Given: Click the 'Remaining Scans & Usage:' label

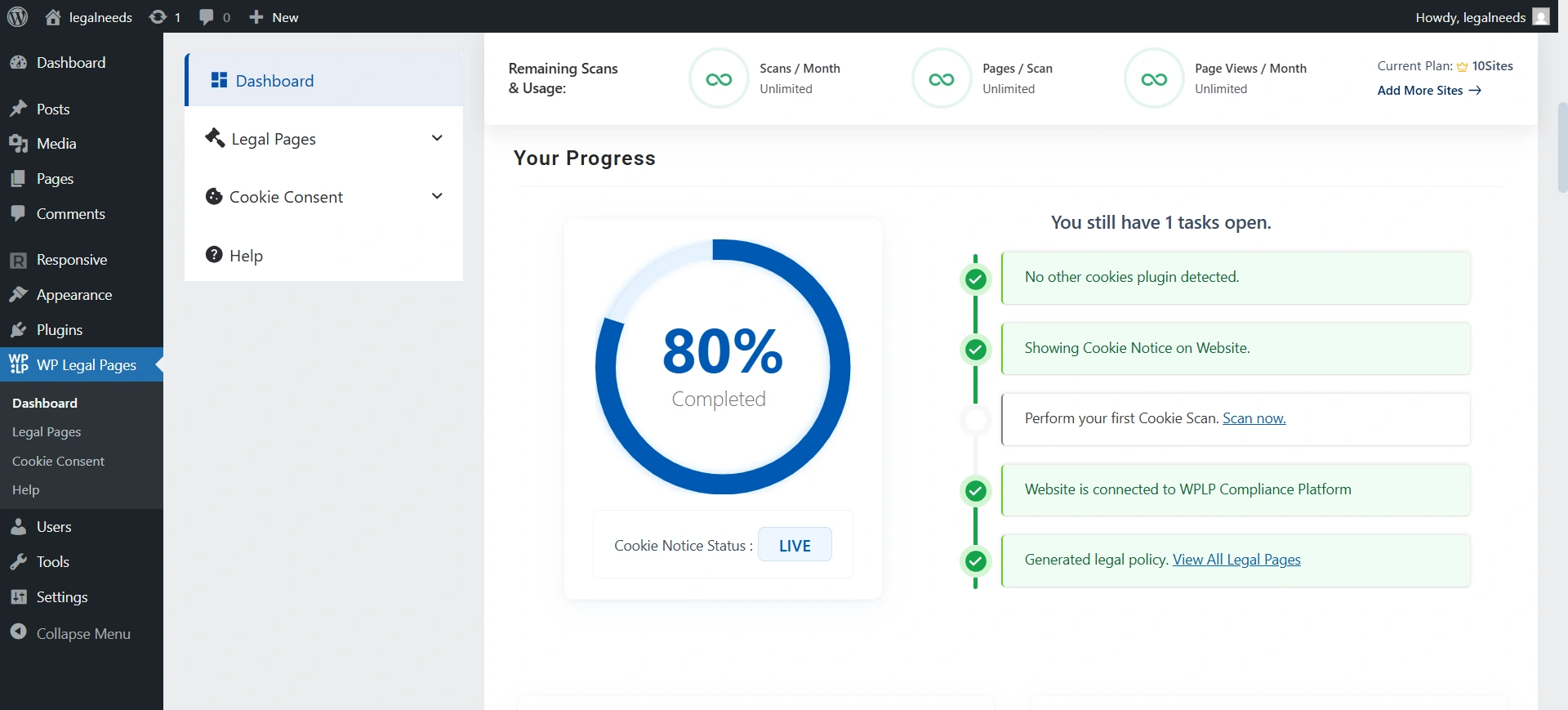Looking at the screenshot, I should click(x=563, y=78).
